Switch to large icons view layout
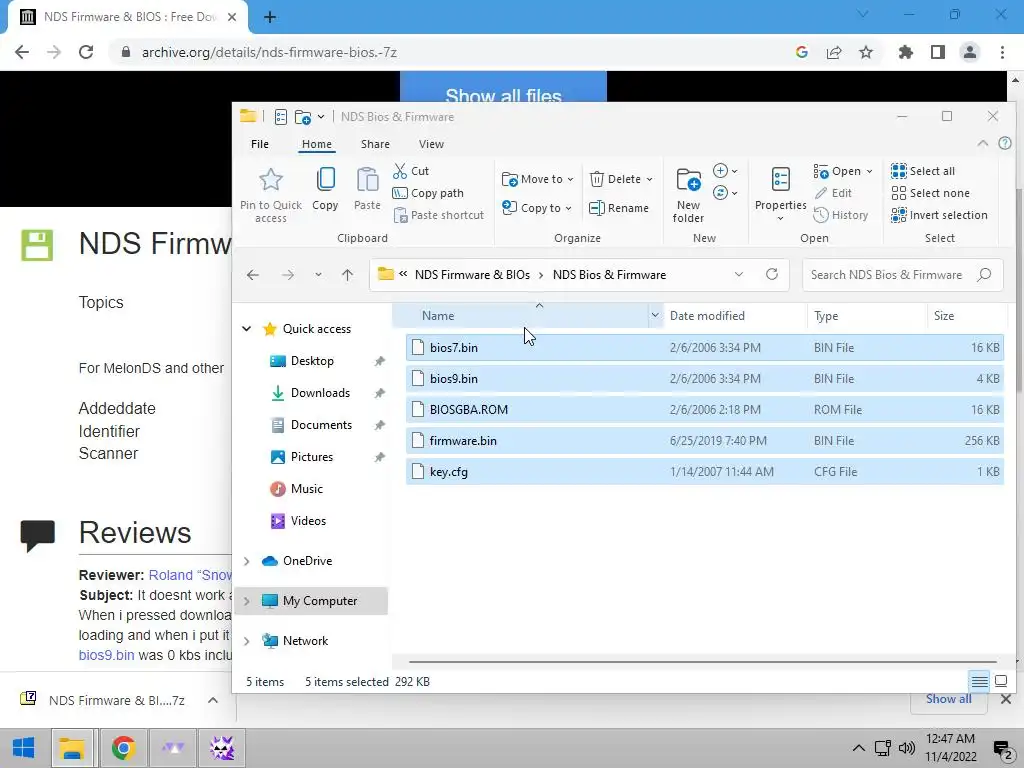1024x768 pixels. pyautogui.click(x=1001, y=682)
